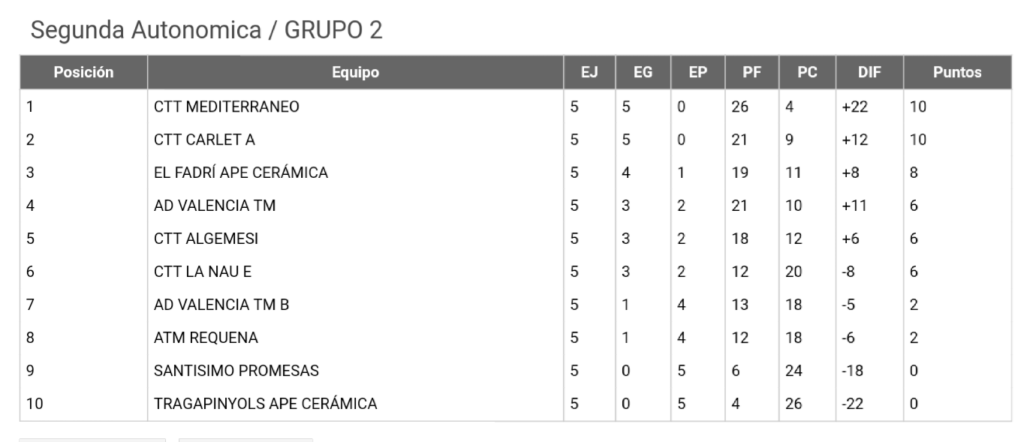Click the EJ column header
The image size is (1024, 442).
tap(589, 72)
